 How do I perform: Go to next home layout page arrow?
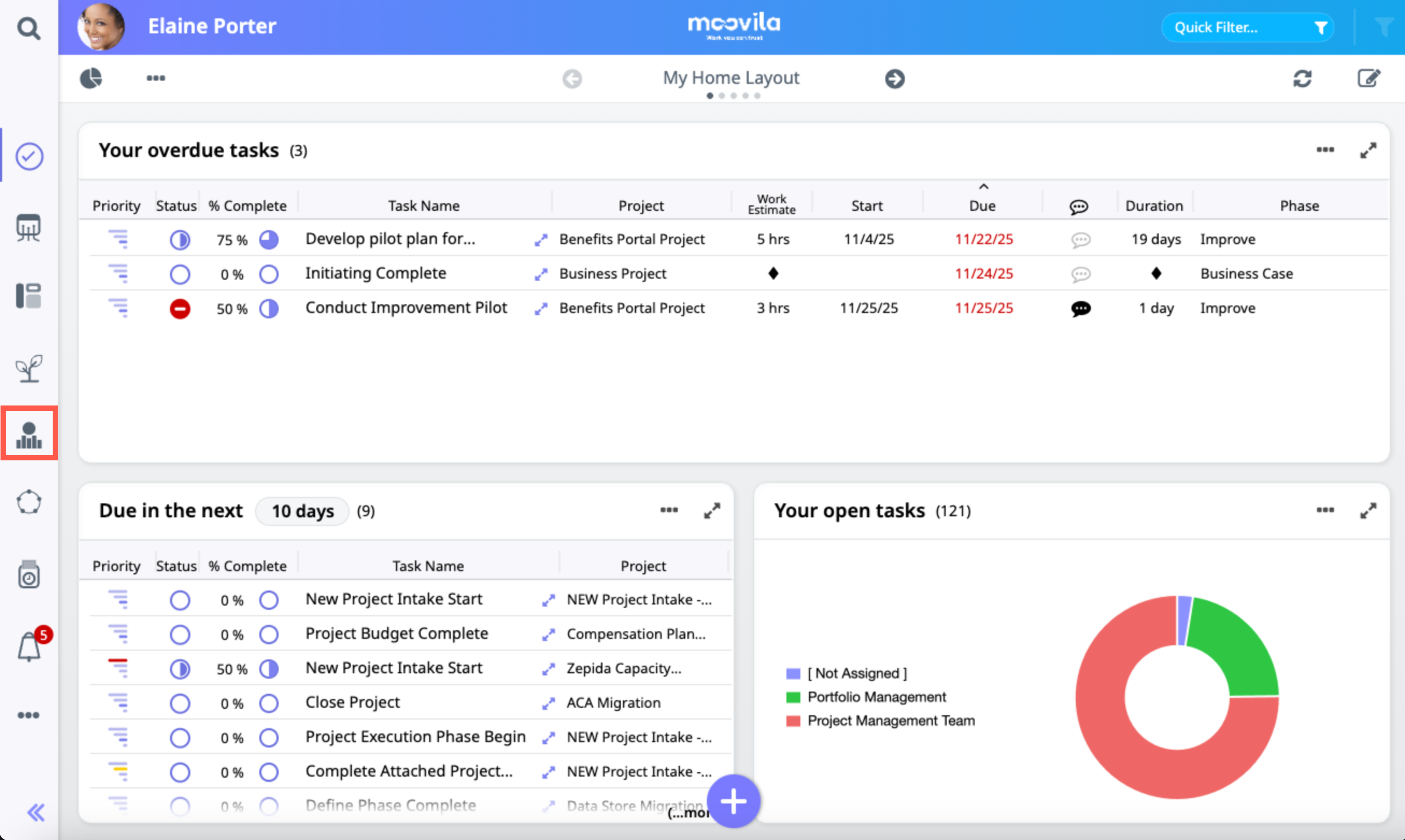click(x=895, y=78)
